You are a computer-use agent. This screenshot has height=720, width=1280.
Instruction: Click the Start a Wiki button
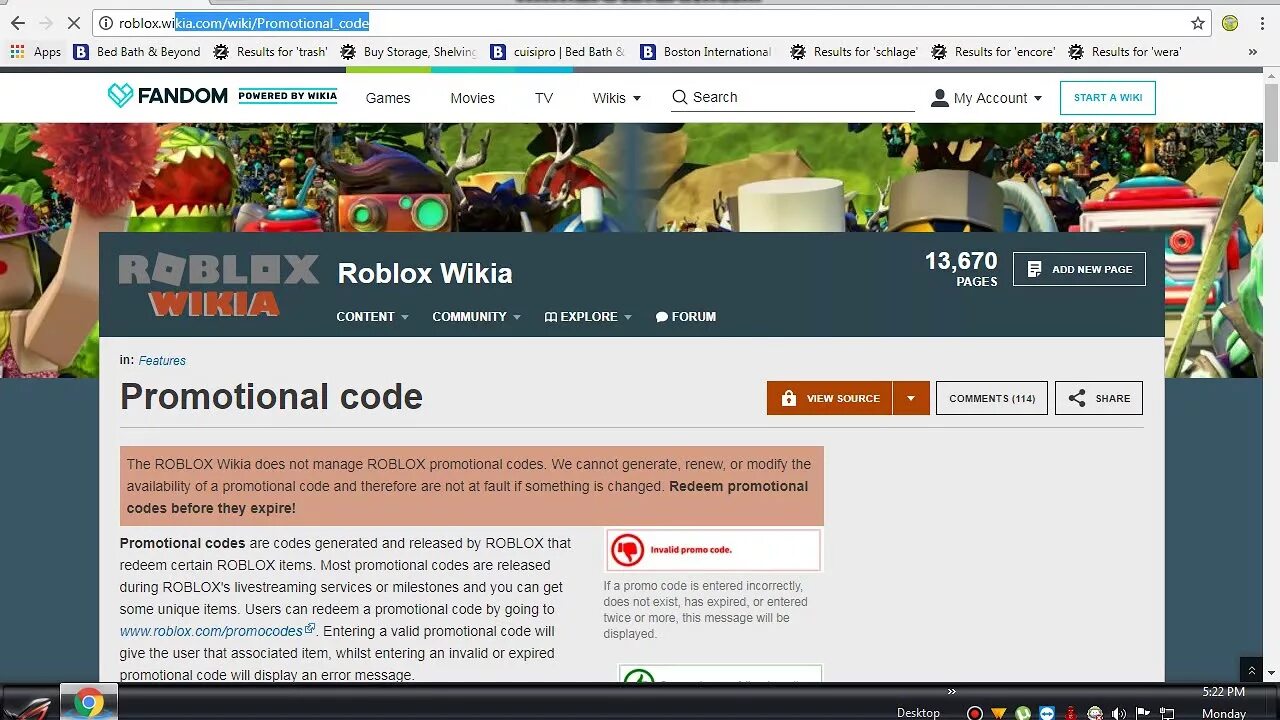[x=1108, y=98]
